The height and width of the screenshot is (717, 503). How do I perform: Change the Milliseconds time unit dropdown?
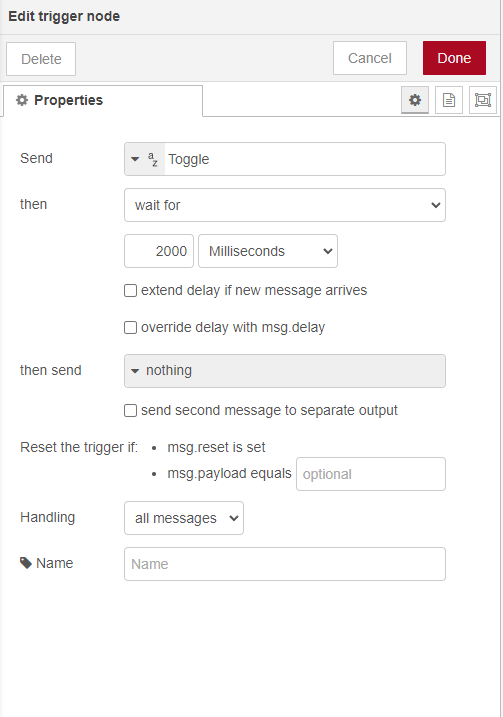(268, 251)
